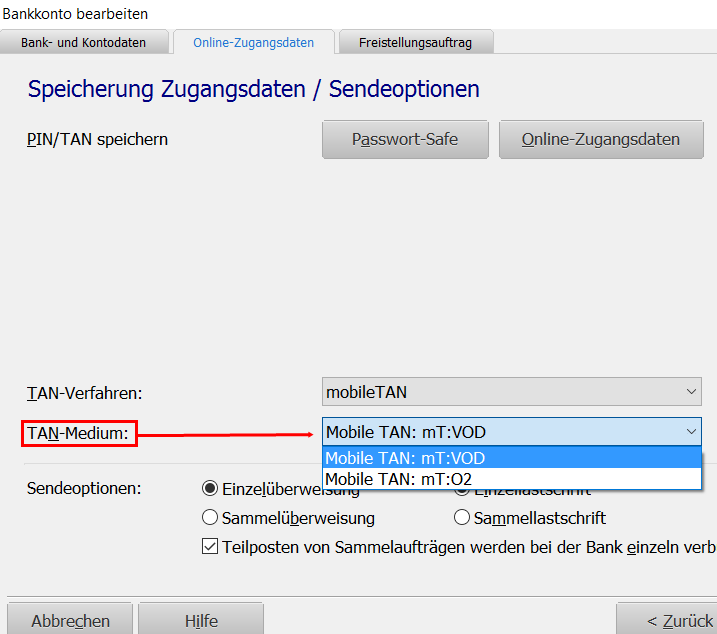Select the Online-Zugangsdaten tab
This screenshot has height=634, width=717.
point(253,42)
